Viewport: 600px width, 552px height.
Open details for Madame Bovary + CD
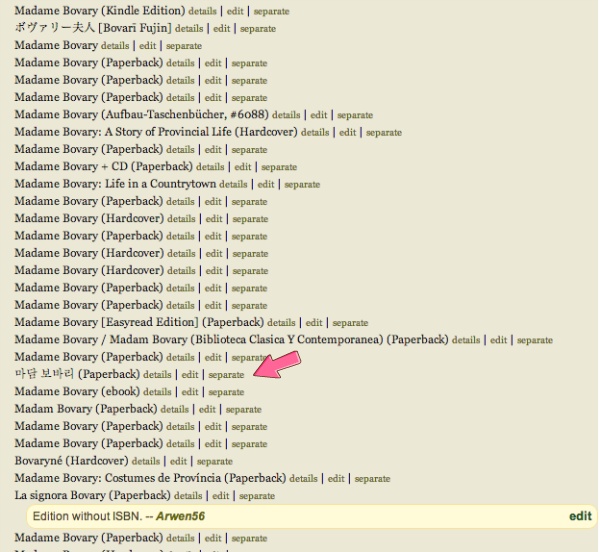click(210, 167)
